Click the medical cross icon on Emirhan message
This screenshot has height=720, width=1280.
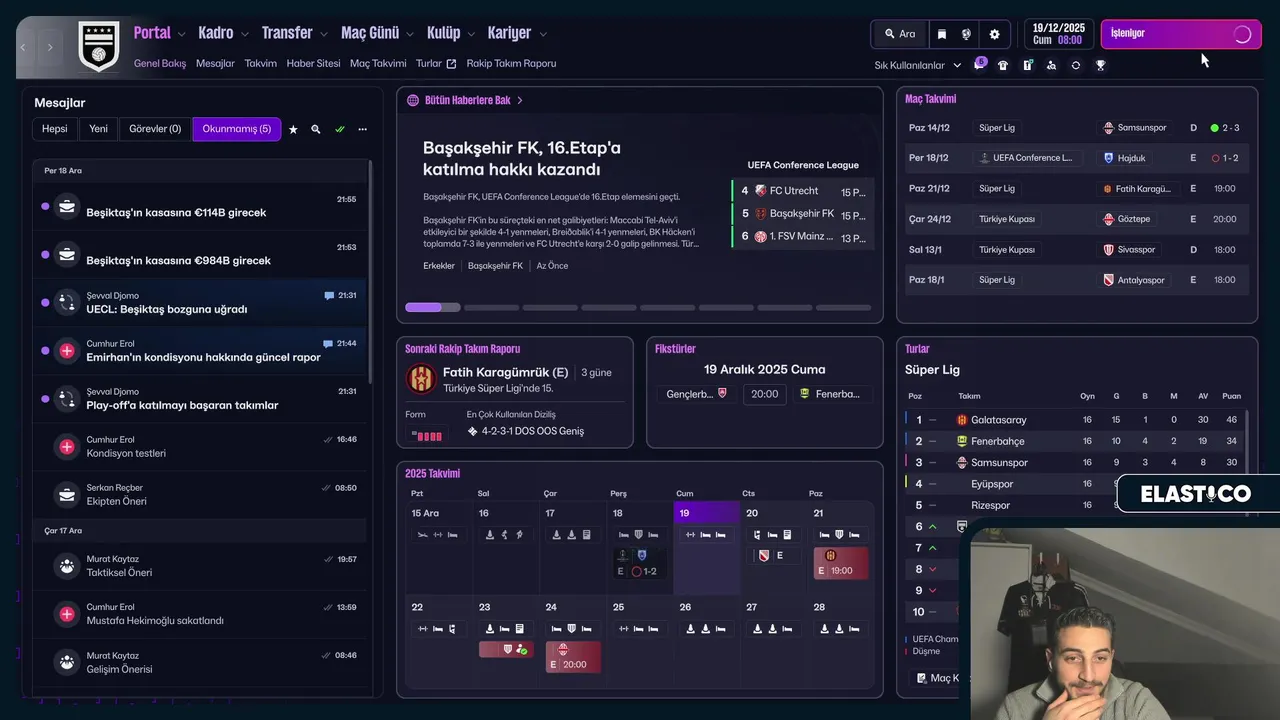tap(67, 351)
